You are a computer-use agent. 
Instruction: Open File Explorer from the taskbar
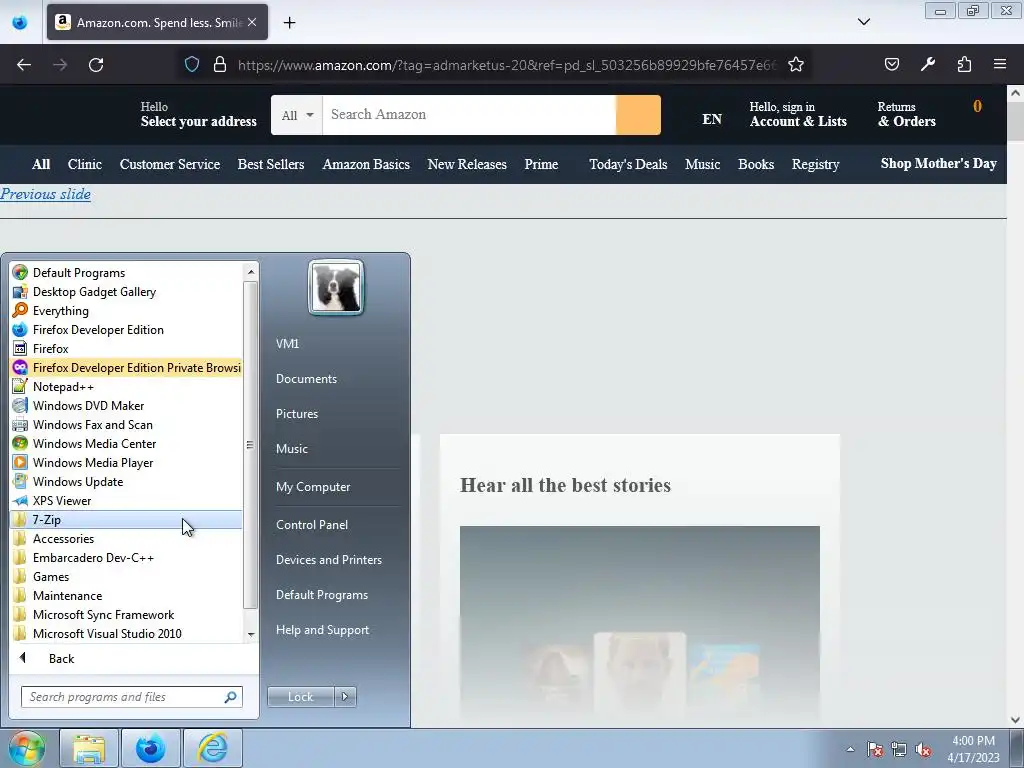pyautogui.click(x=89, y=748)
